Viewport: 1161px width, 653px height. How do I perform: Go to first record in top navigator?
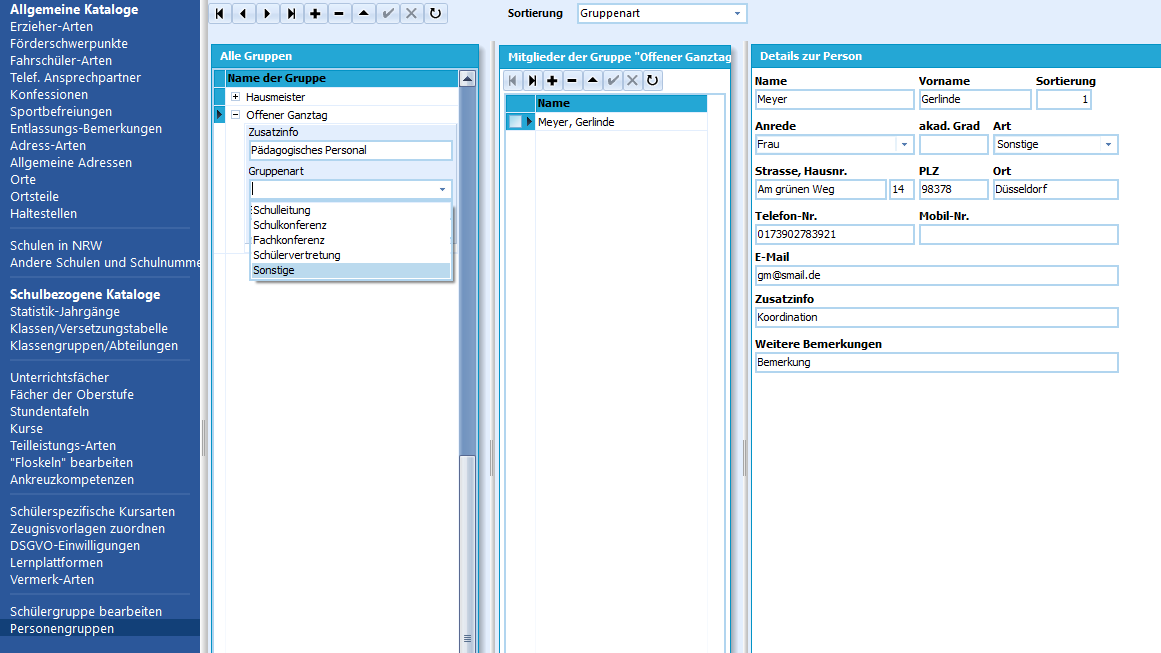[220, 13]
